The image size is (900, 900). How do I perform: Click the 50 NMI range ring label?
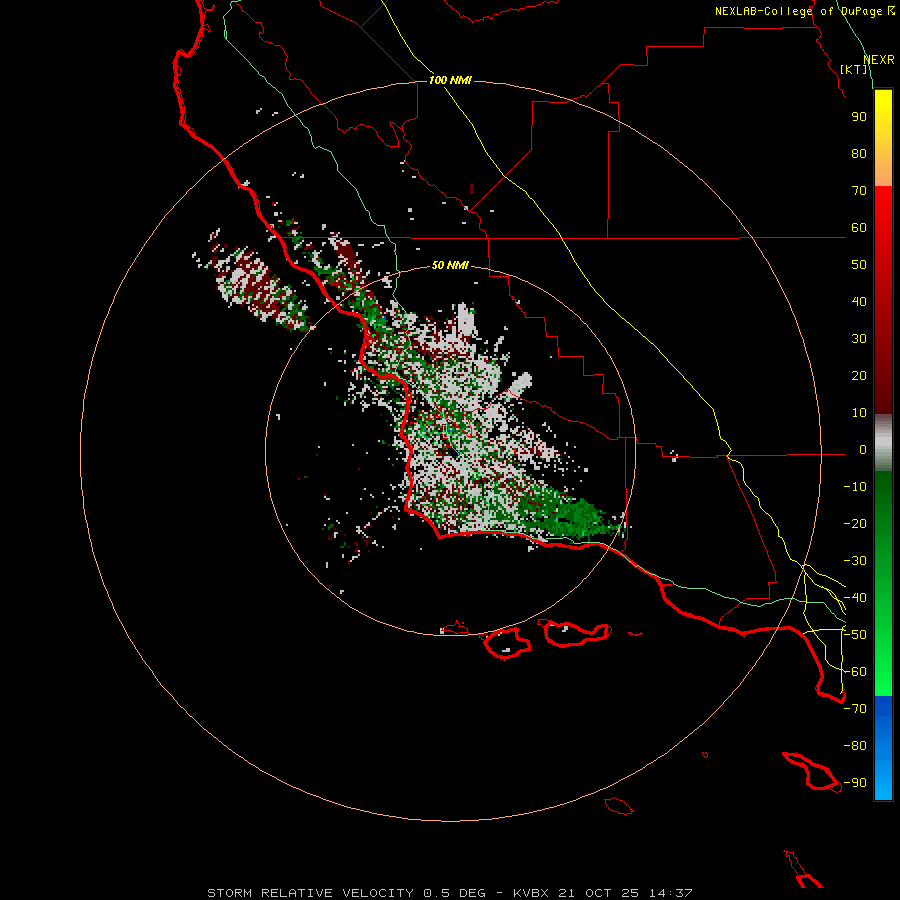450,265
